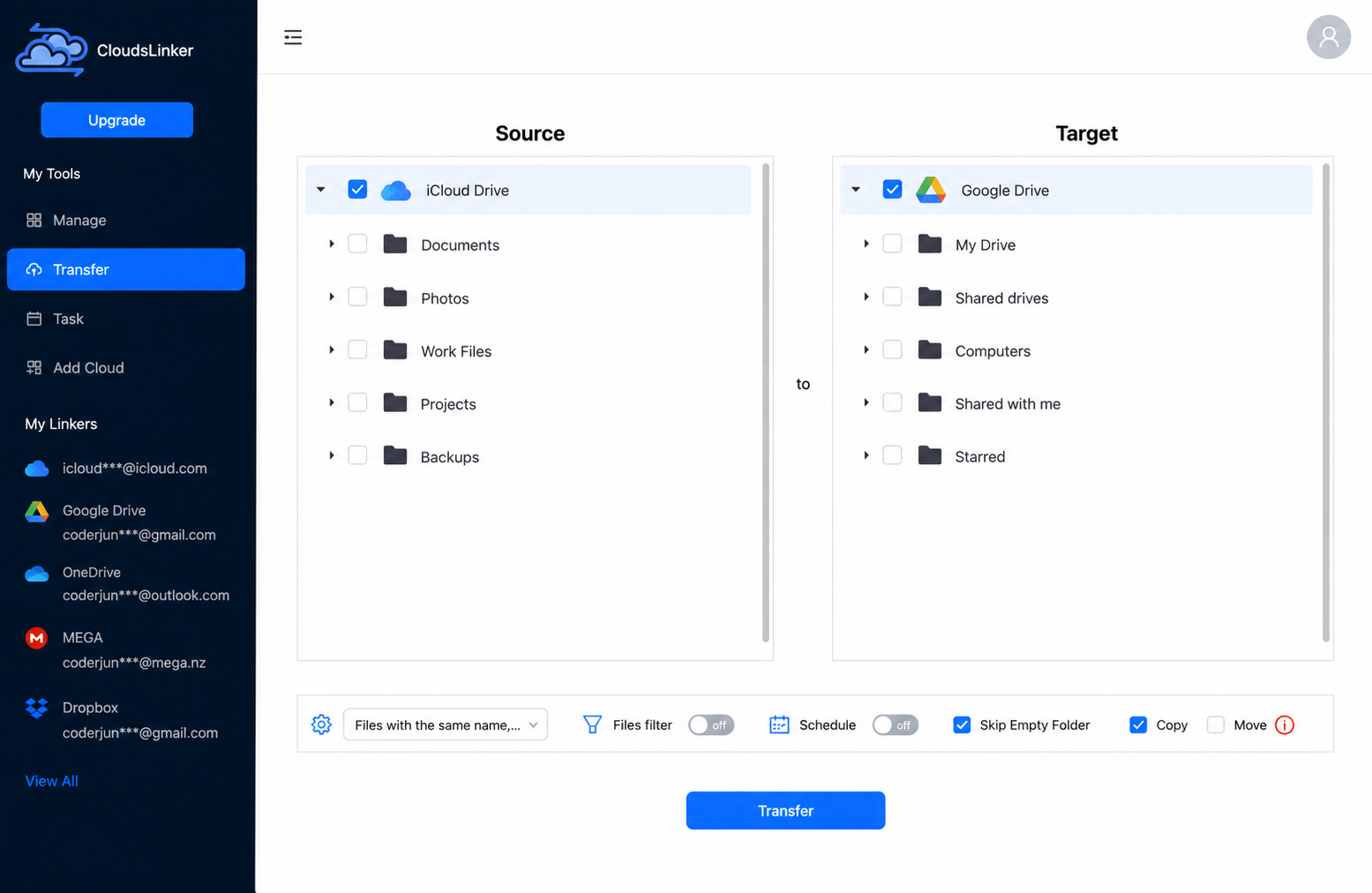The image size is (1372, 893).
Task: Check the Projects folder checkbox
Action: pyautogui.click(x=357, y=403)
